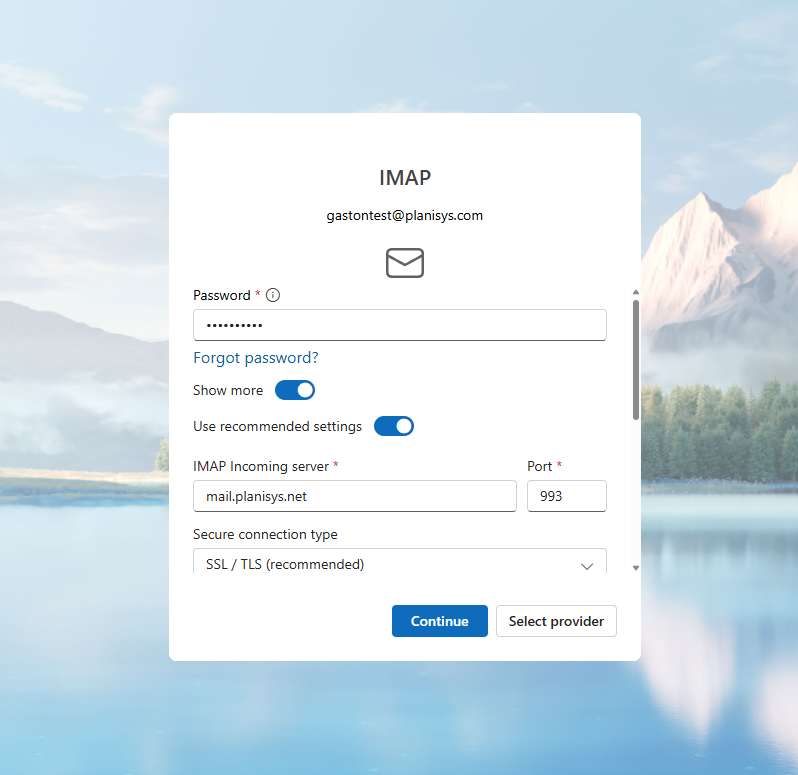Open the Forgot password? link
Viewport: 798px width, 775px height.
[x=256, y=358]
